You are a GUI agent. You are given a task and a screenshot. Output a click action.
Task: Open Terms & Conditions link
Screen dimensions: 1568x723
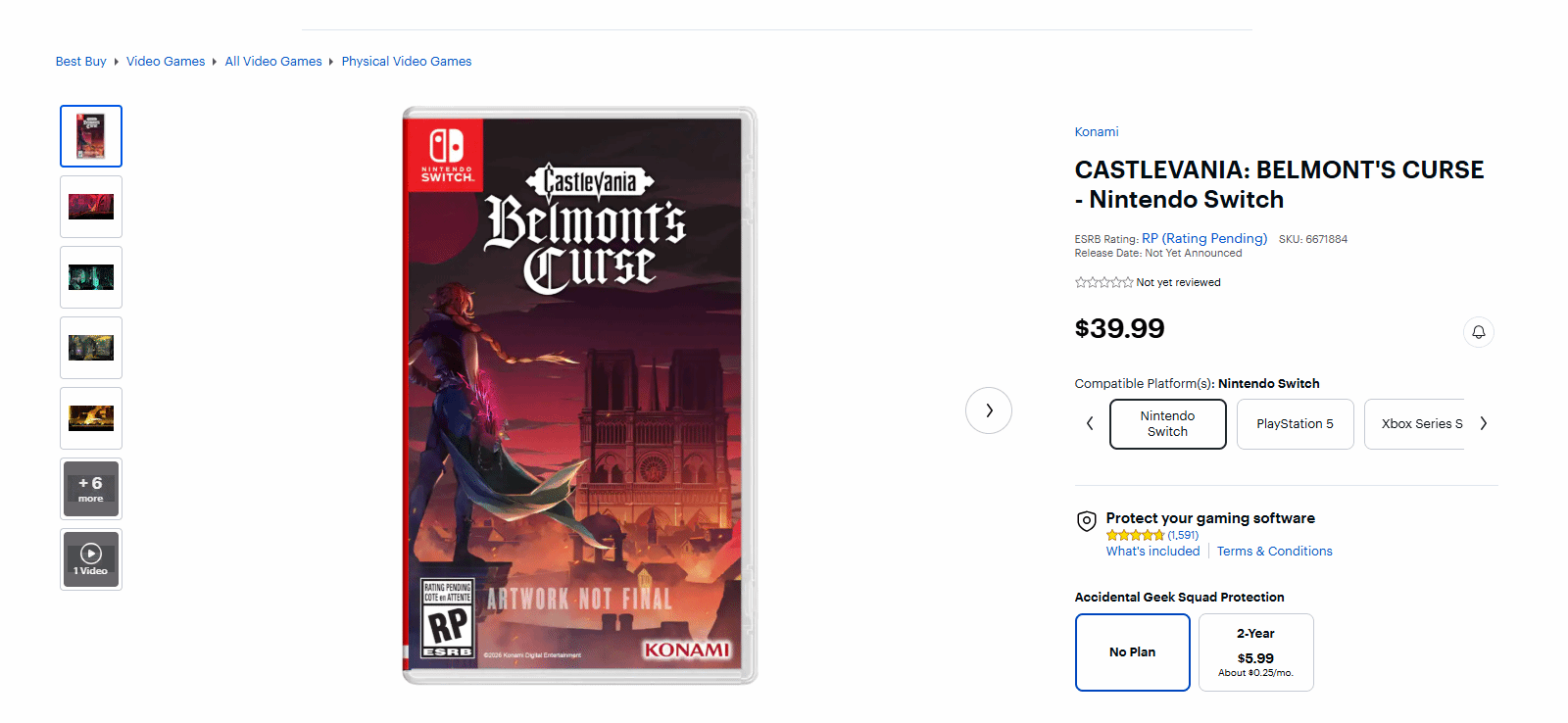pyautogui.click(x=1274, y=552)
